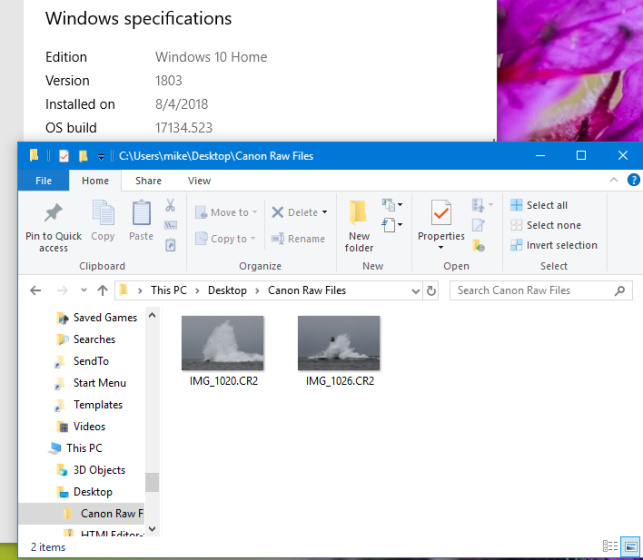643x560 pixels.
Task: Click the Refresh icon beside address bar
Action: pos(432,291)
